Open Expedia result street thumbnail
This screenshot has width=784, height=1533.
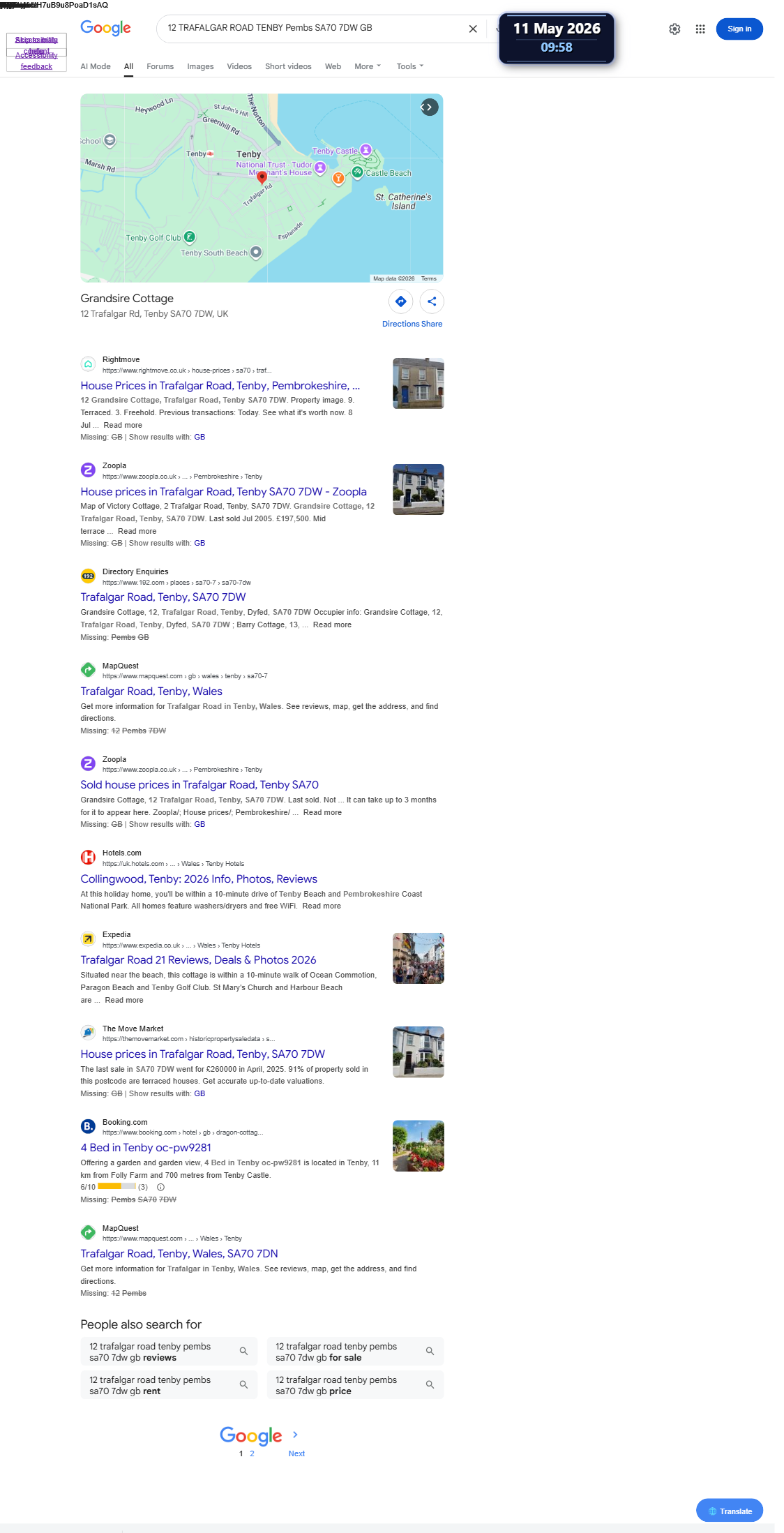coord(419,958)
